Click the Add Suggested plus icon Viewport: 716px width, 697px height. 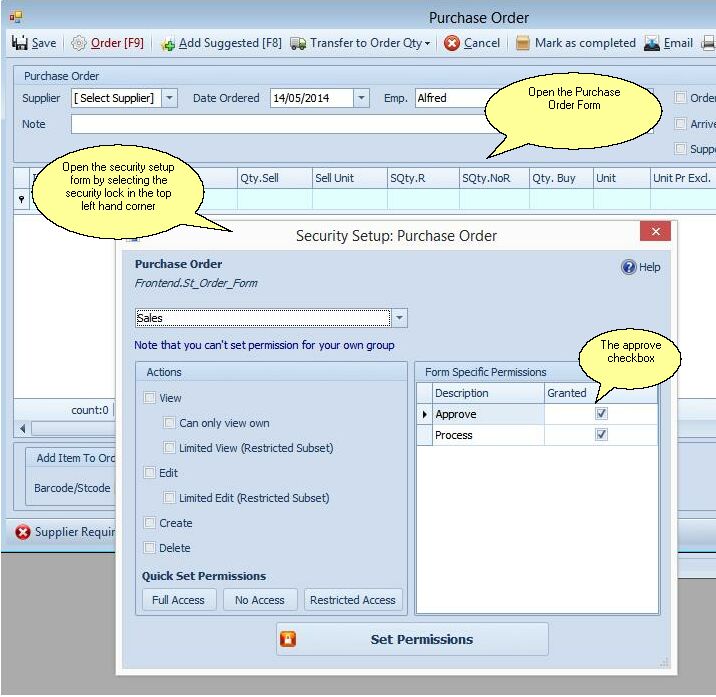[167, 44]
